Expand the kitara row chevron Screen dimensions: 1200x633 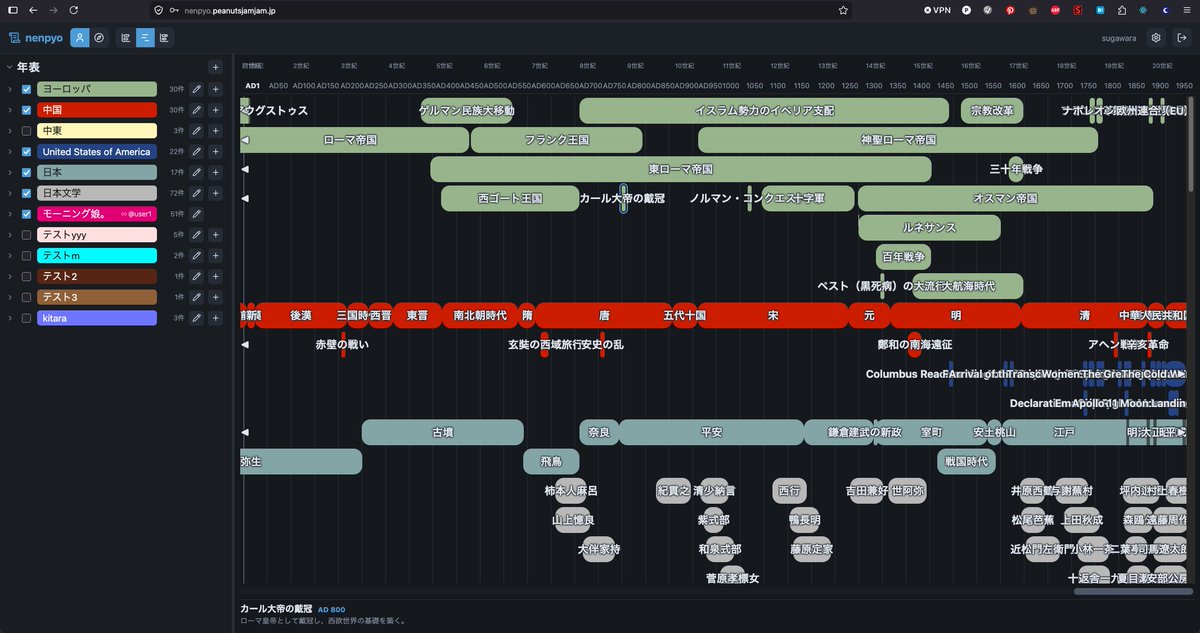[x=10, y=318]
